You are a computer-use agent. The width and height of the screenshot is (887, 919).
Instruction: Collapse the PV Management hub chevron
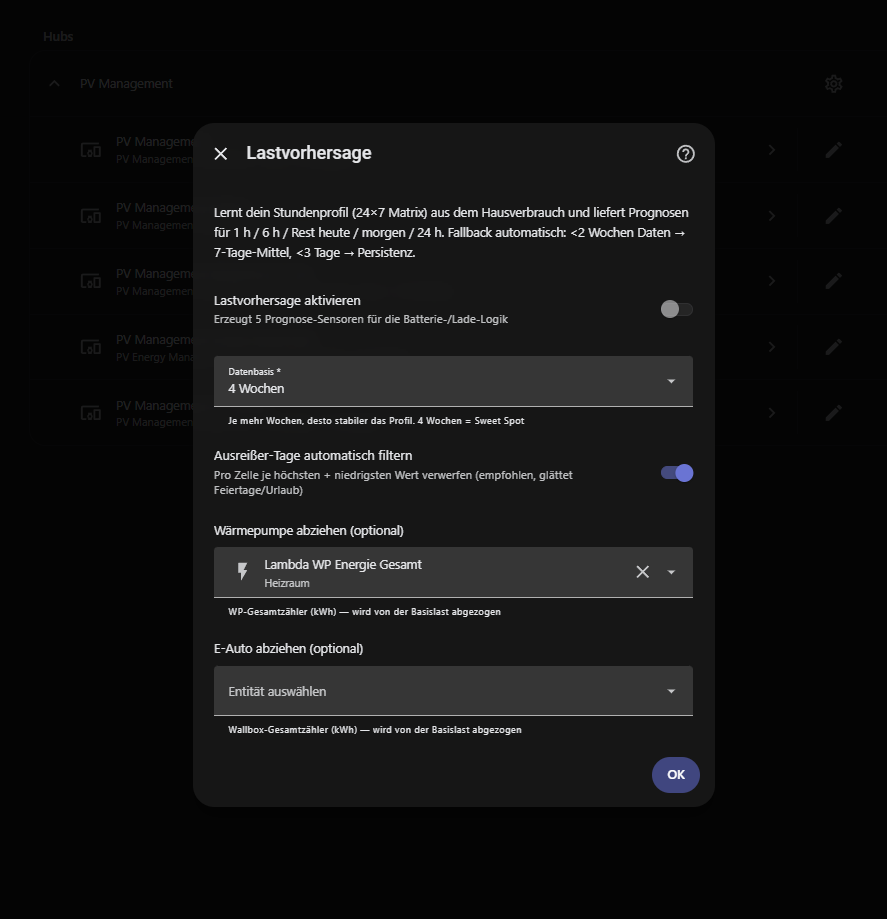pyautogui.click(x=54, y=84)
